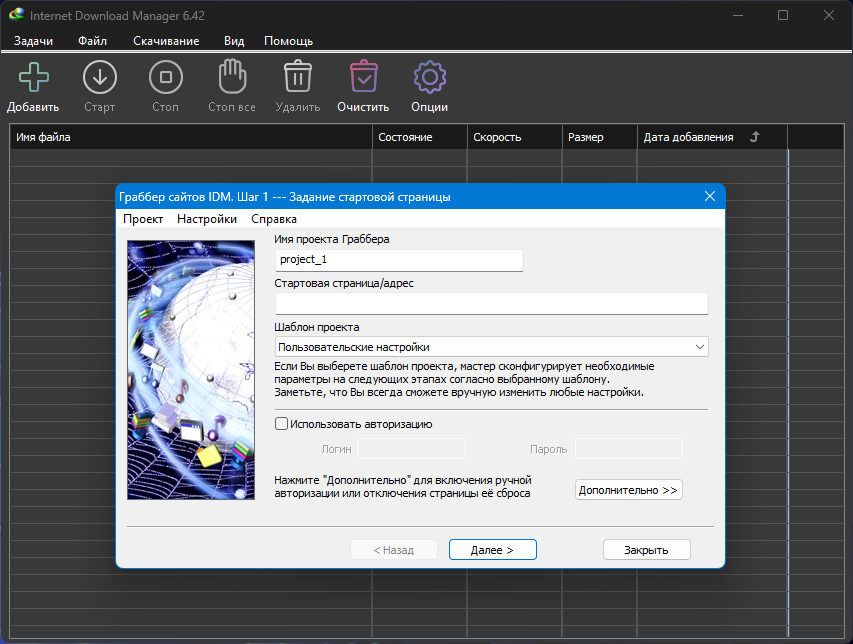Click the Старт download arrow icon
This screenshot has height=644, width=853.
(100, 77)
